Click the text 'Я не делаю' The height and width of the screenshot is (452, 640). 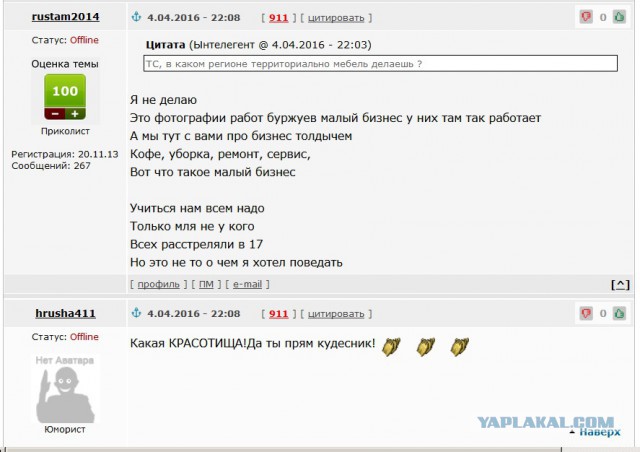163,100
